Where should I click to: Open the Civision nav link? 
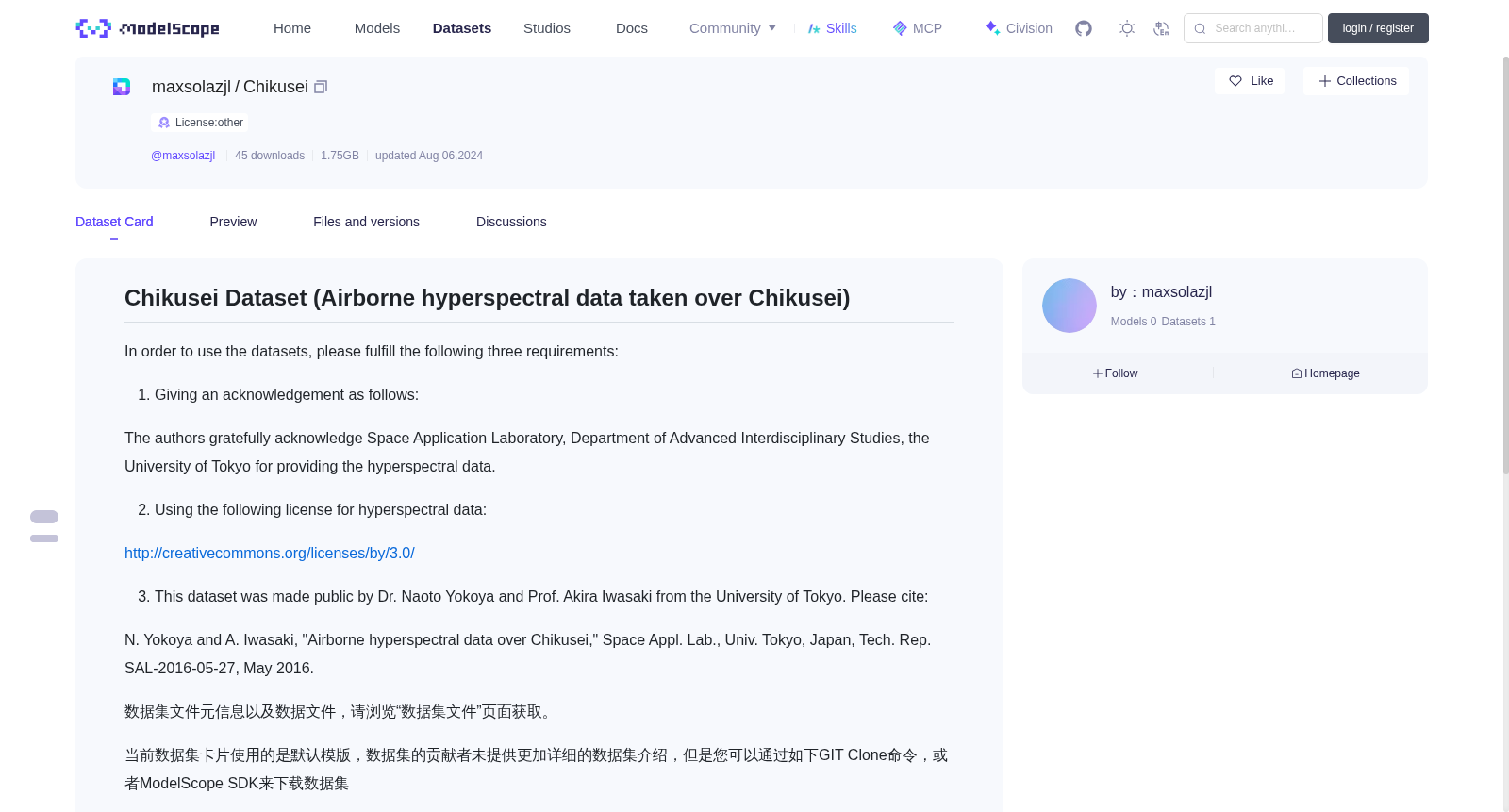(1019, 28)
